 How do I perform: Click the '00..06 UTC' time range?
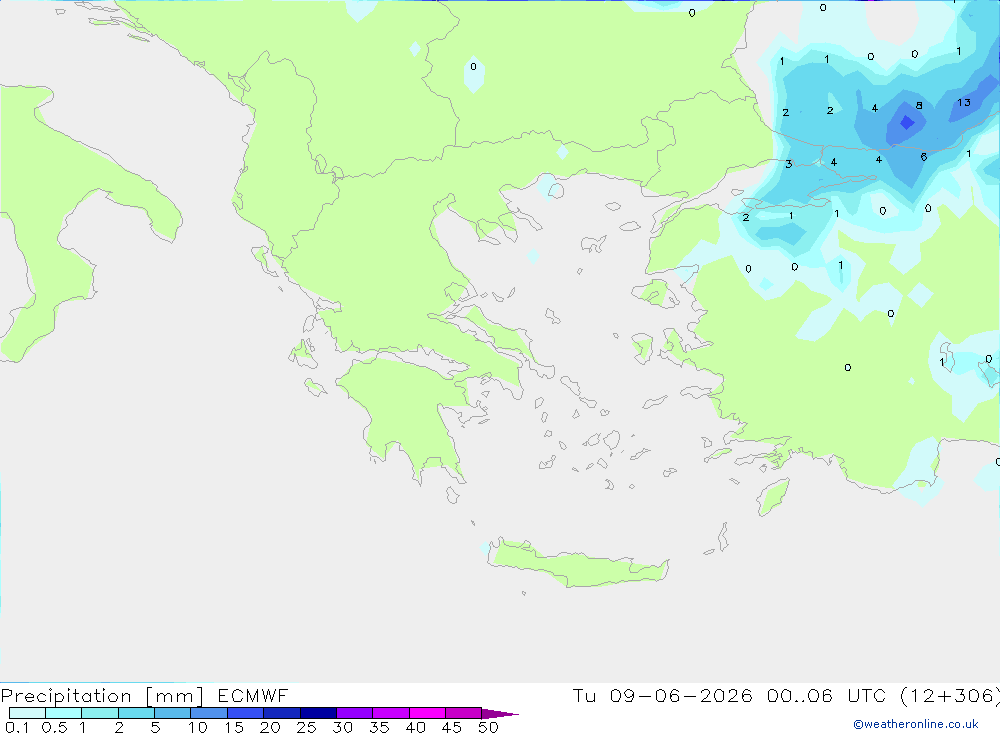827,695
